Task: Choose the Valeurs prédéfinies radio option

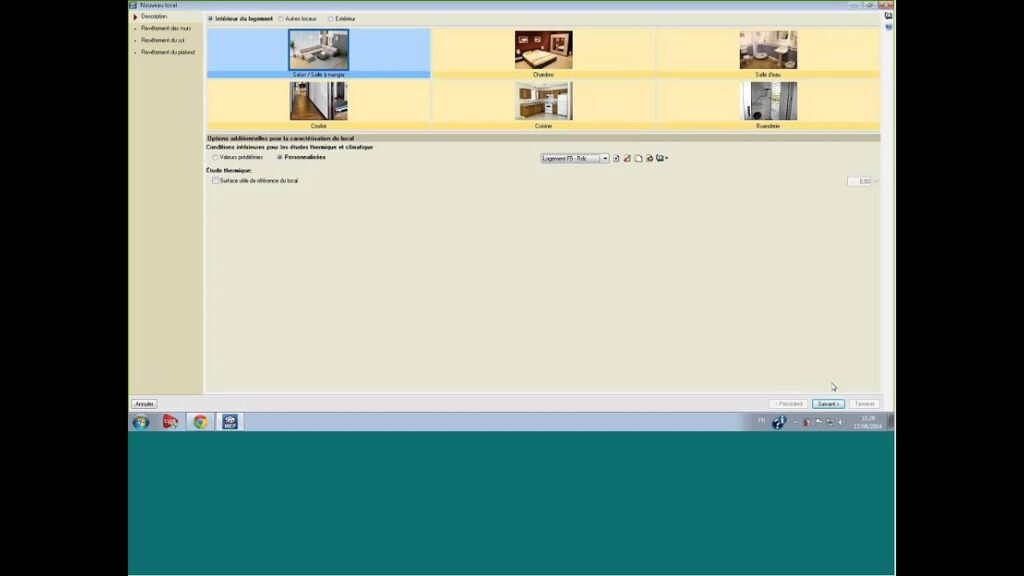Action: tap(215, 157)
